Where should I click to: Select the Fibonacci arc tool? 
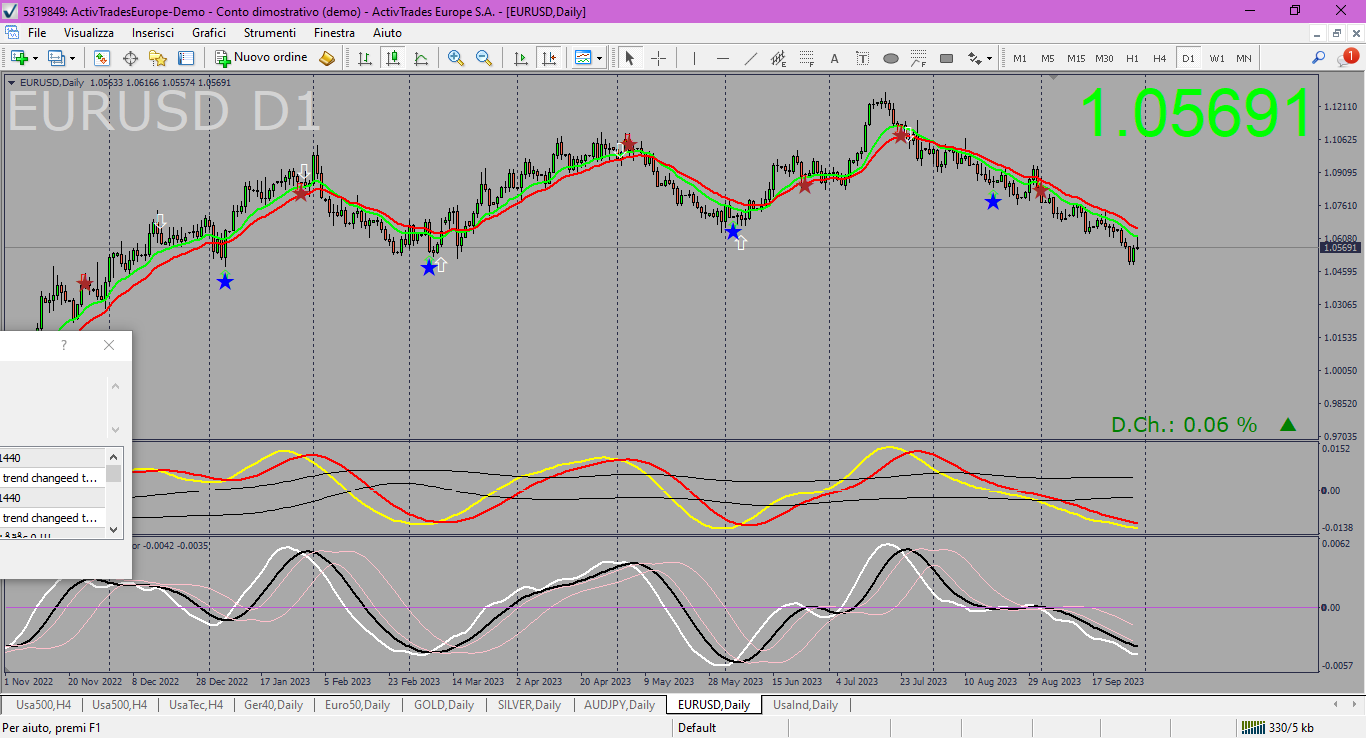click(x=918, y=58)
